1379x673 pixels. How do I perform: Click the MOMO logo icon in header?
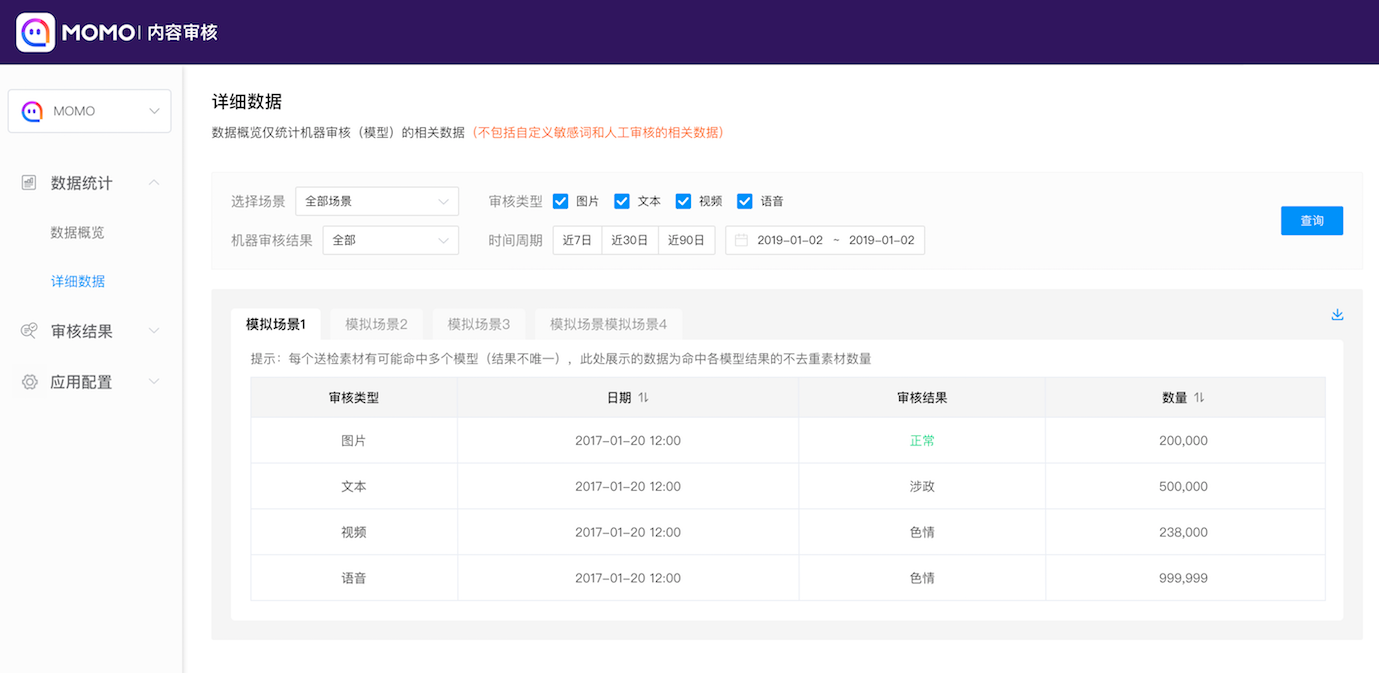point(35,32)
